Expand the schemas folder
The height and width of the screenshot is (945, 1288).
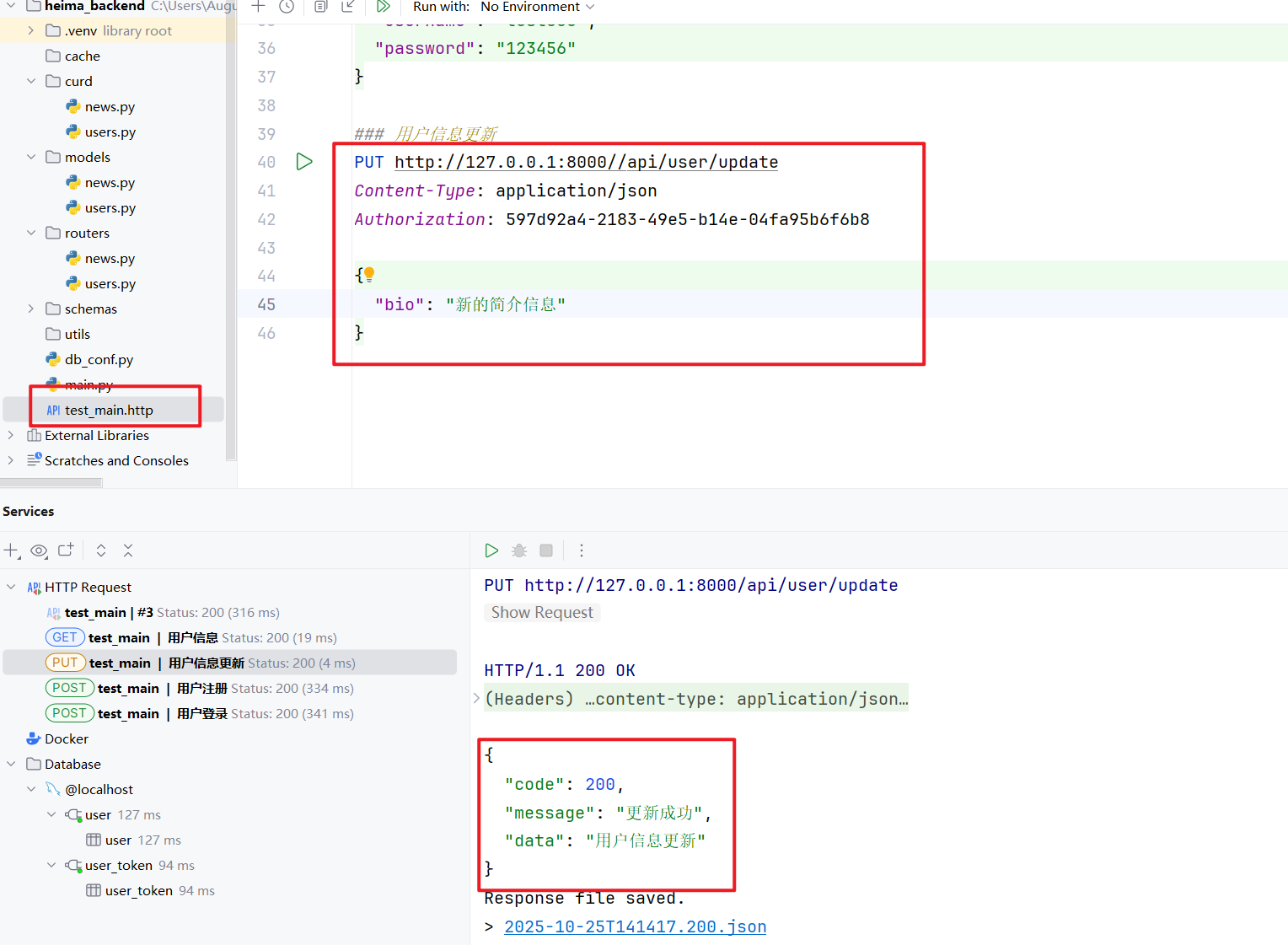[x=31, y=309]
